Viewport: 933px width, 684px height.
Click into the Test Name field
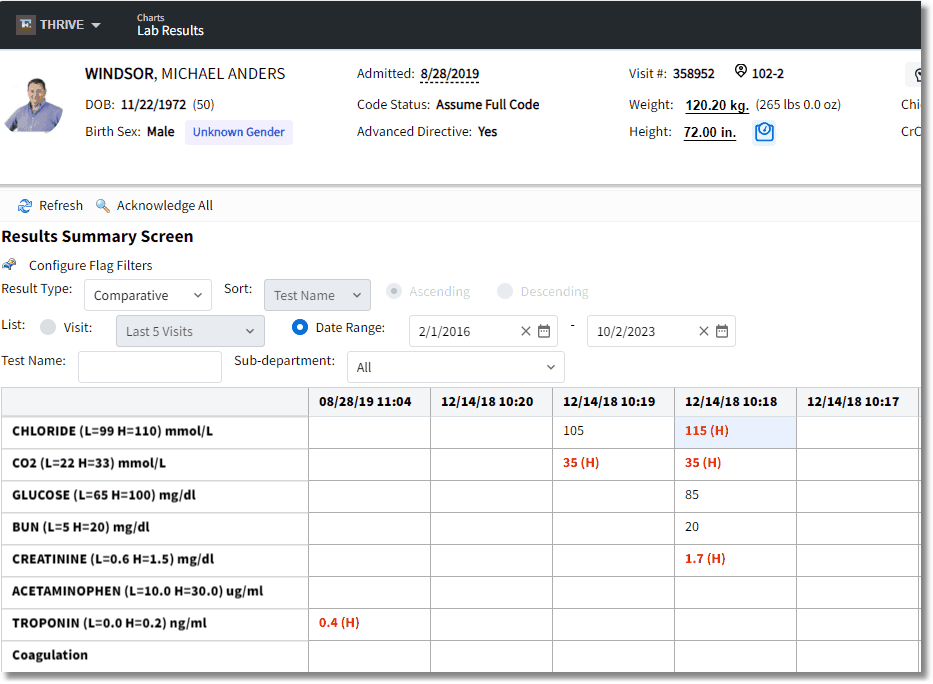pyautogui.click(x=150, y=367)
